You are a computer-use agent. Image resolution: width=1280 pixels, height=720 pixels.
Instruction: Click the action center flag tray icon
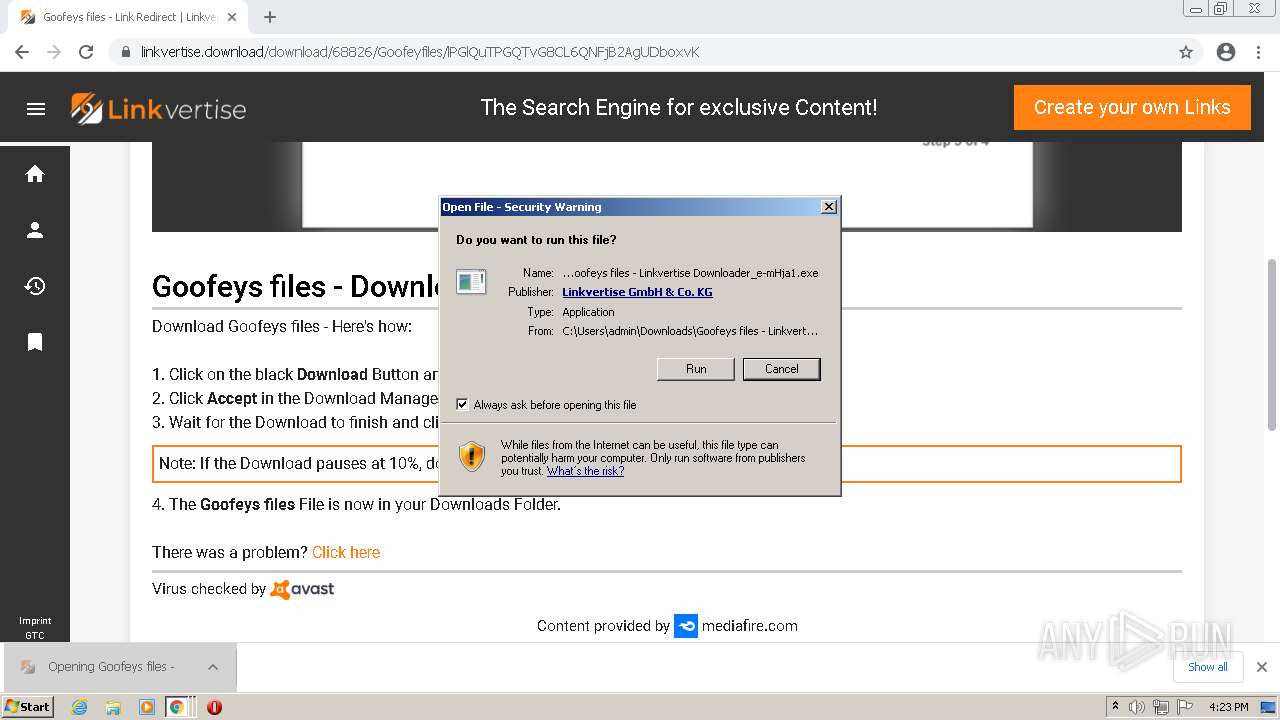pos(1185,707)
